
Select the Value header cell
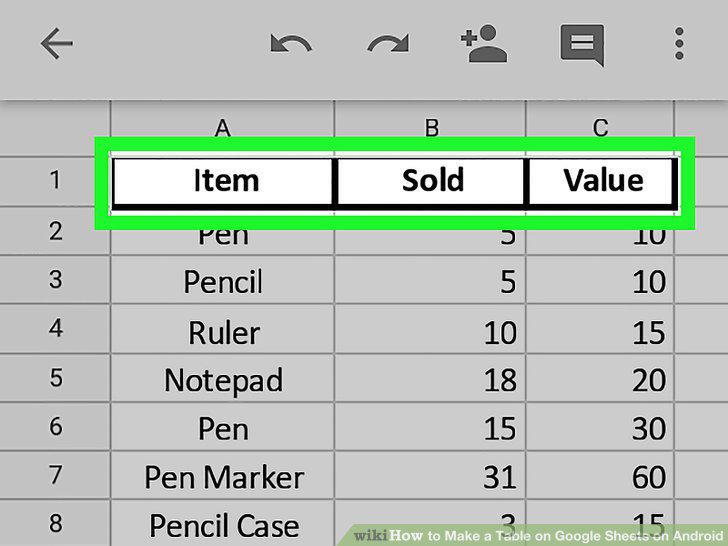coord(601,182)
